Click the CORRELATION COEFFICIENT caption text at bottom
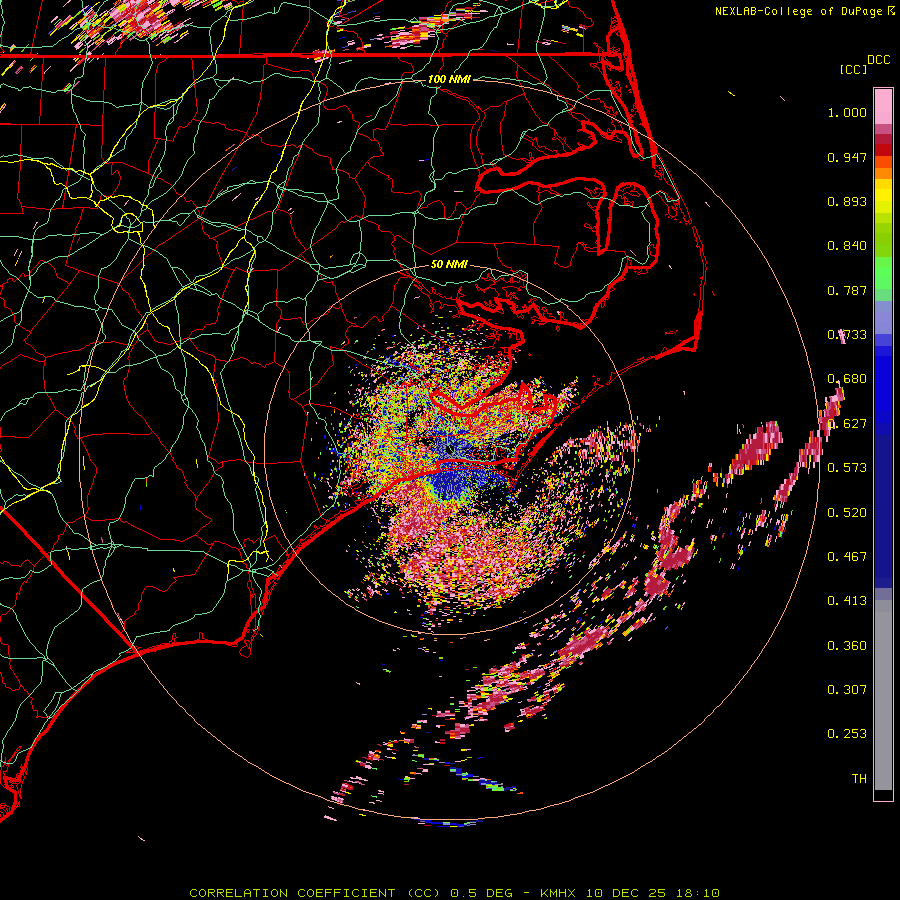This screenshot has width=900, height=900. 454,893
